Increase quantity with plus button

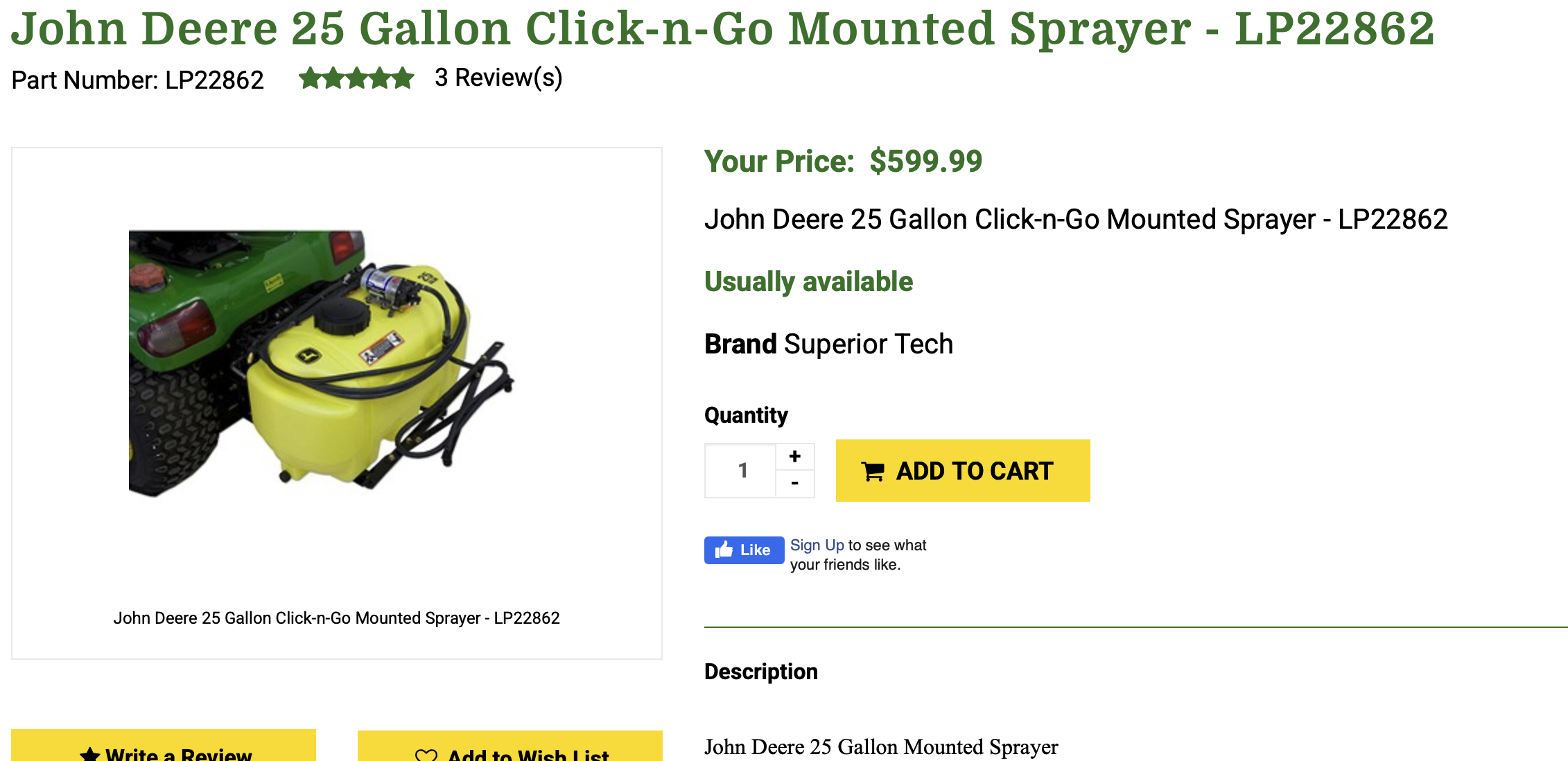(794, 457)
